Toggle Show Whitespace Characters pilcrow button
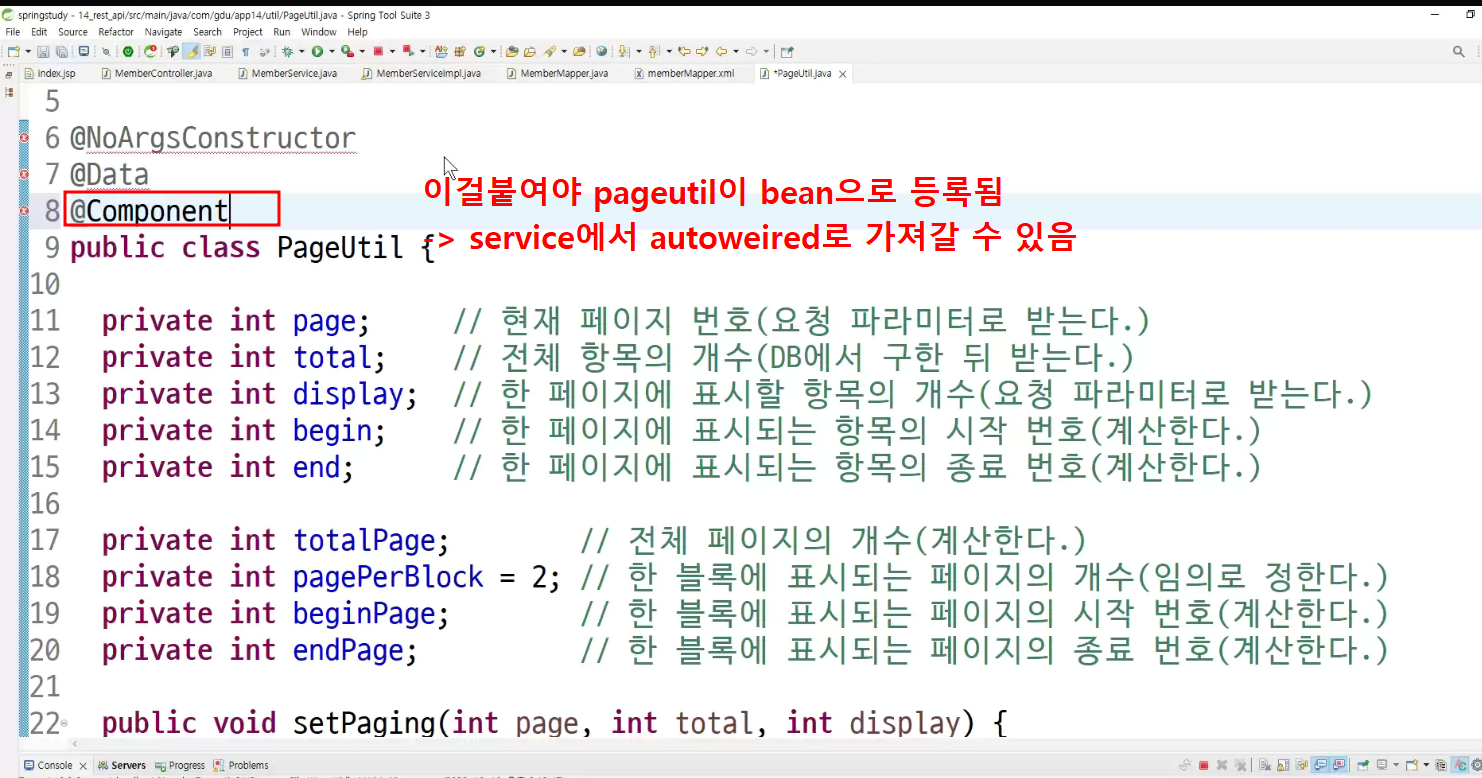This screenshot has width=1482, height=778. tap(246, 51)
